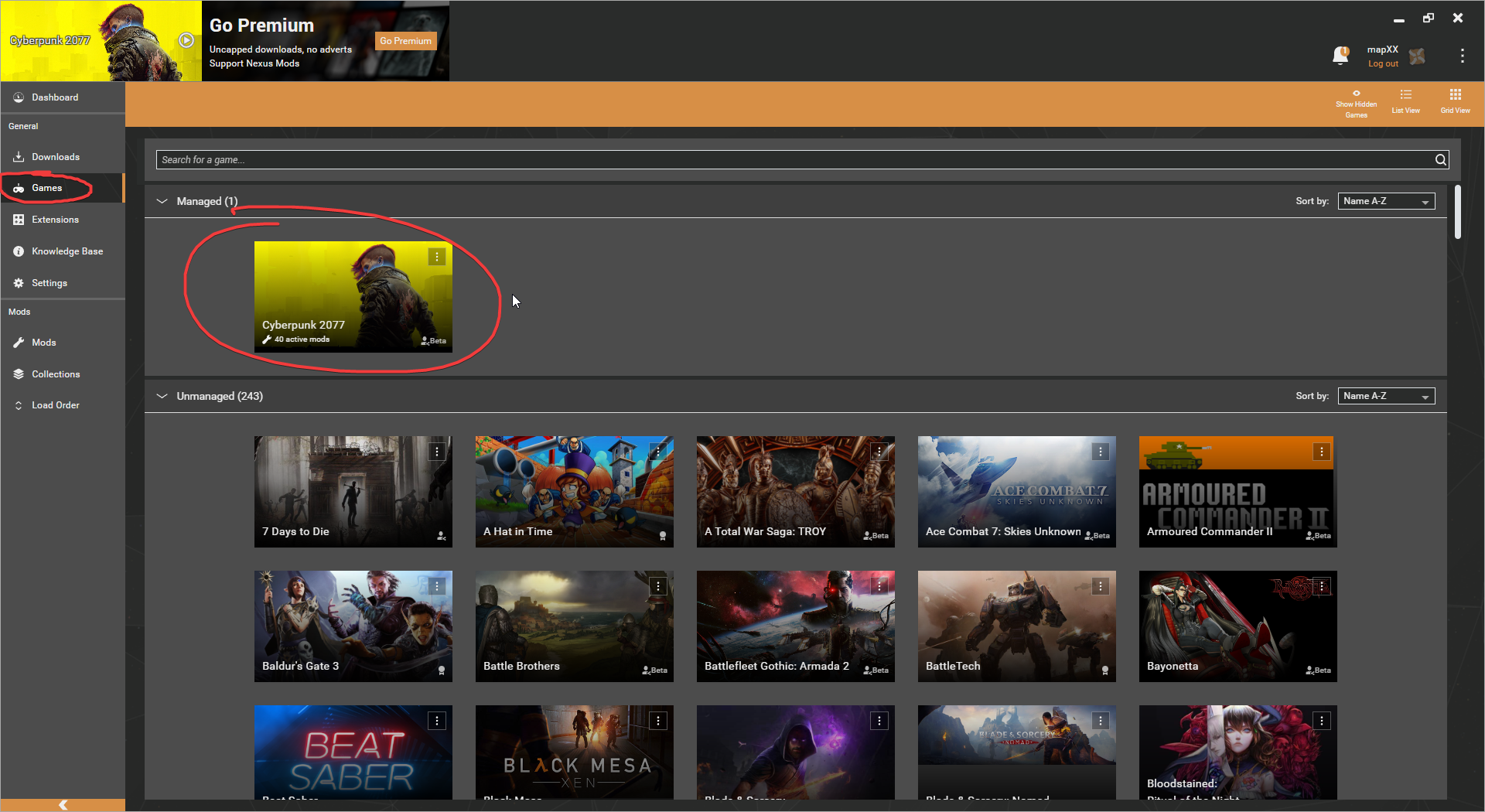Open Bayonetta options menu

[x=1322, y=586]
